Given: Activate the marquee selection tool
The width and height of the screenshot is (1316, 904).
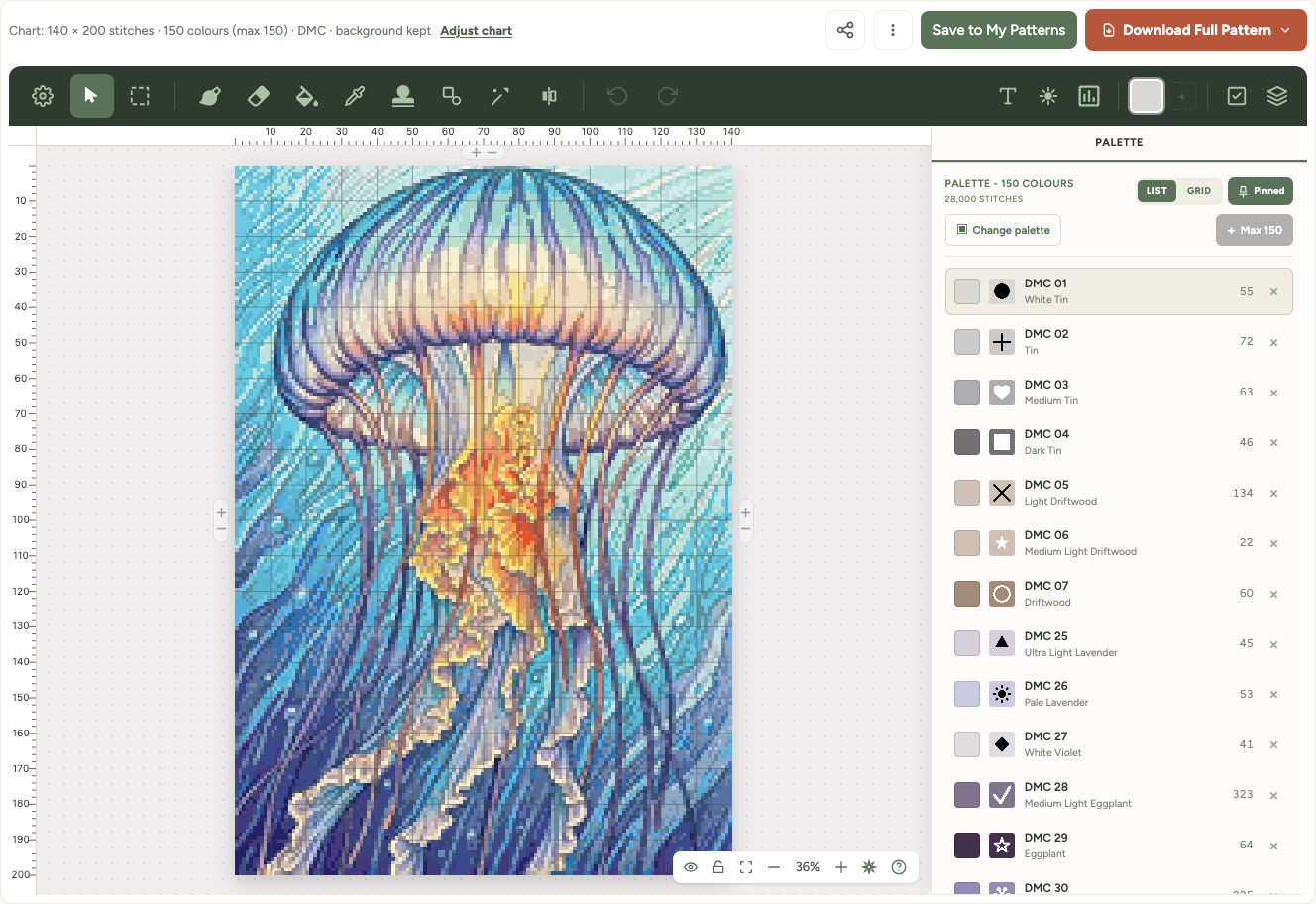Looking at the screenshot, I should (x=141, y=96).
